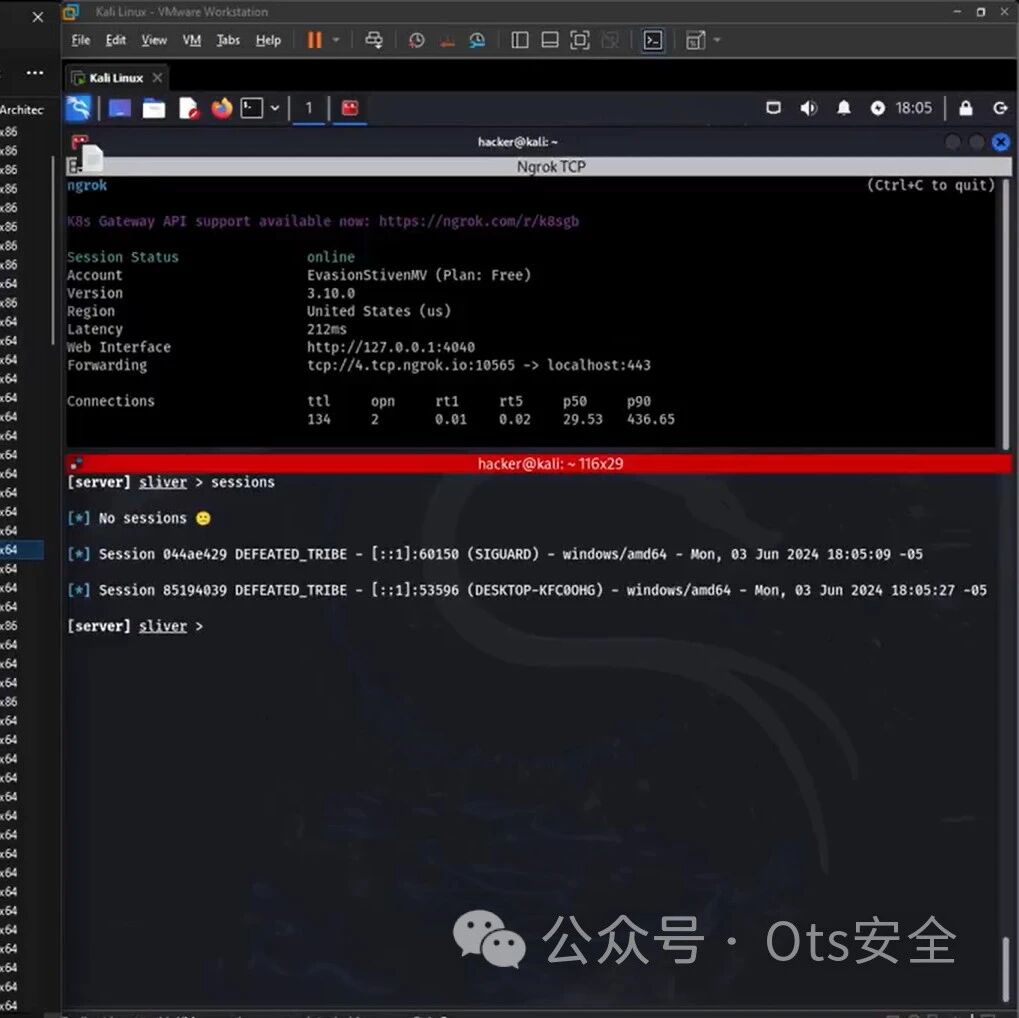1019x1018 pixels.
Task: Open the terminal emulator panel icon
Action: pos(252,108)
